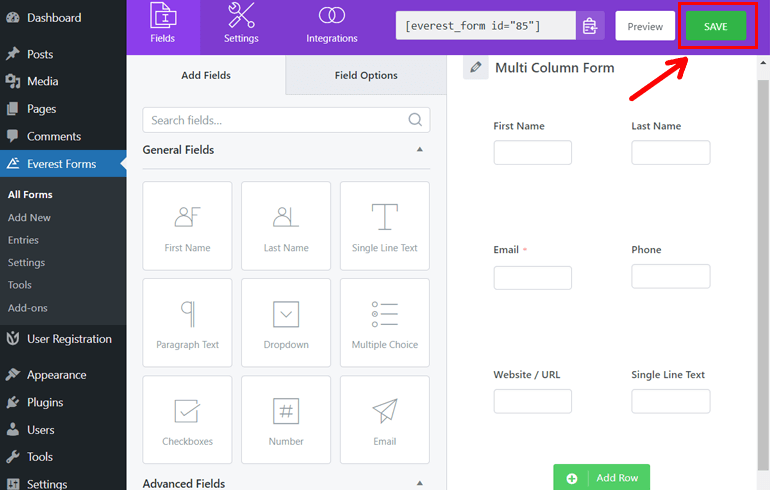The image size is (770, 490).
Task: Click the Users person icon
Action: point(13,429)
